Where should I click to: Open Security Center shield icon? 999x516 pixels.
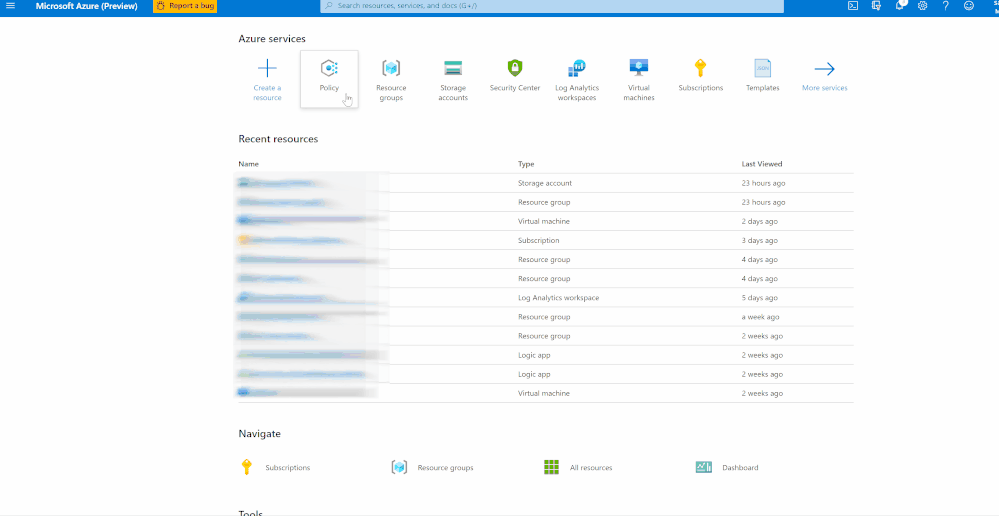[x=515, y=68]
